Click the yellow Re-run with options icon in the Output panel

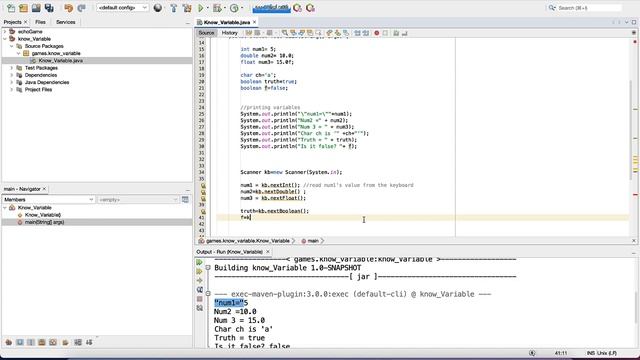200,271
